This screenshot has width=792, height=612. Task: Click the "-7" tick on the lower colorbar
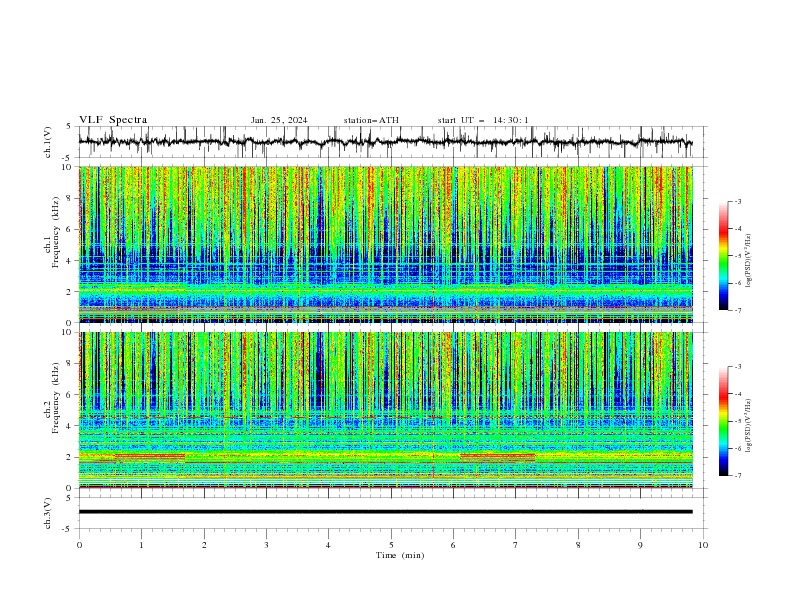(x=738, y=476)
